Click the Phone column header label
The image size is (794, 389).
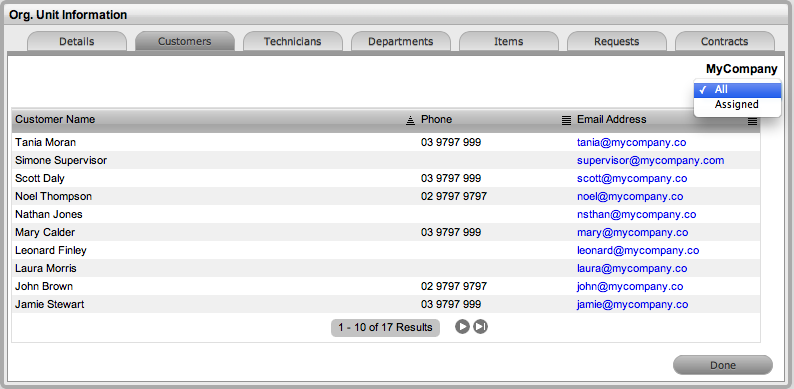point(436,120)
